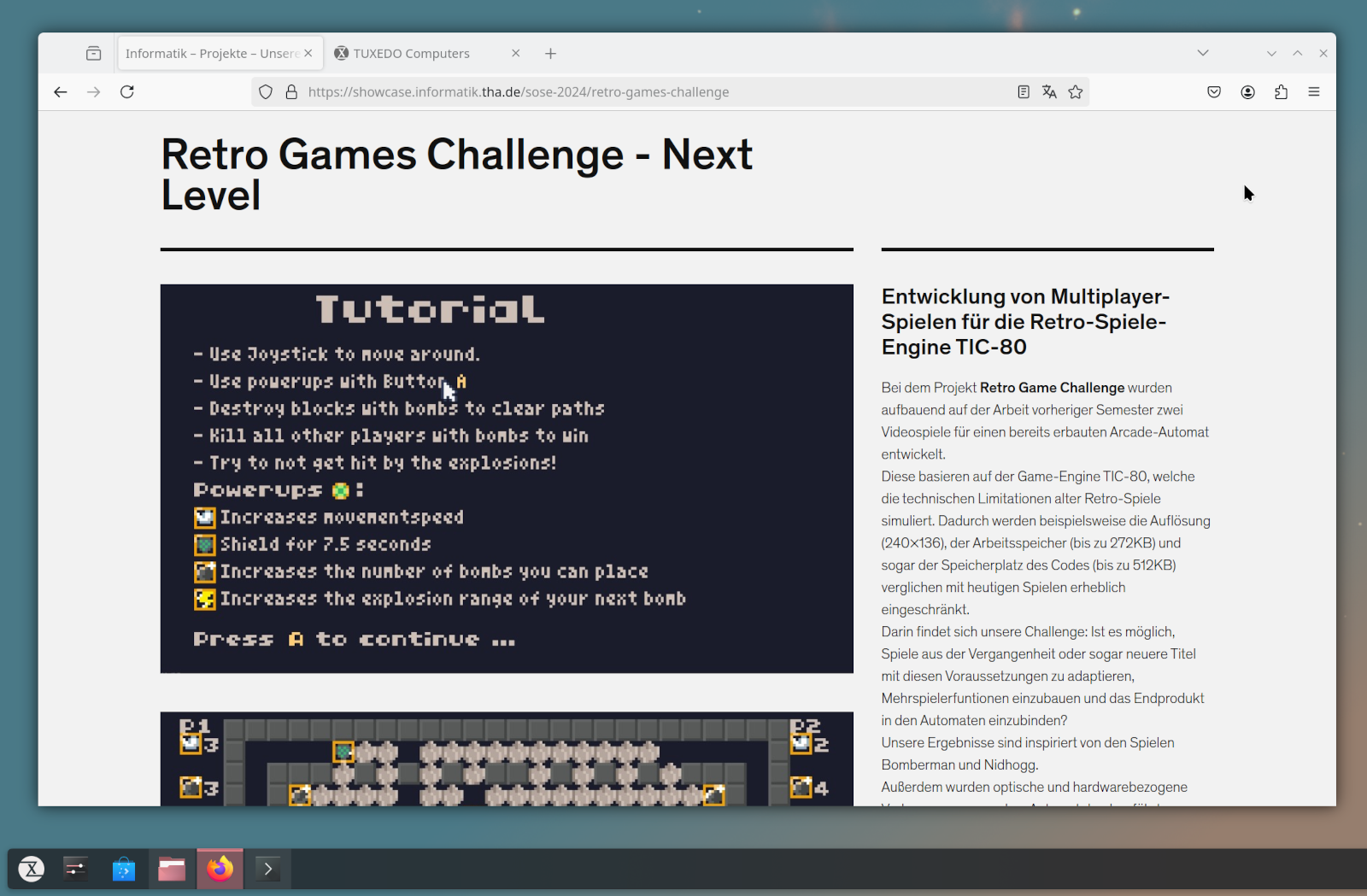Translate this page
The image size is (1367, 896).
pos(1049,91)
